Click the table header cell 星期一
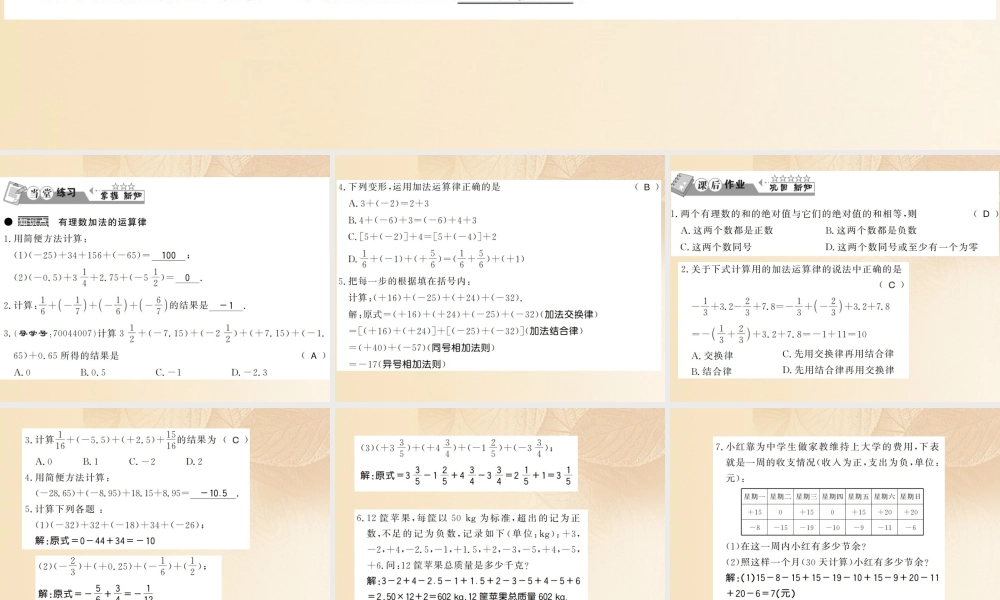Screen dimensions: 1000x600 tap(754, 496)
